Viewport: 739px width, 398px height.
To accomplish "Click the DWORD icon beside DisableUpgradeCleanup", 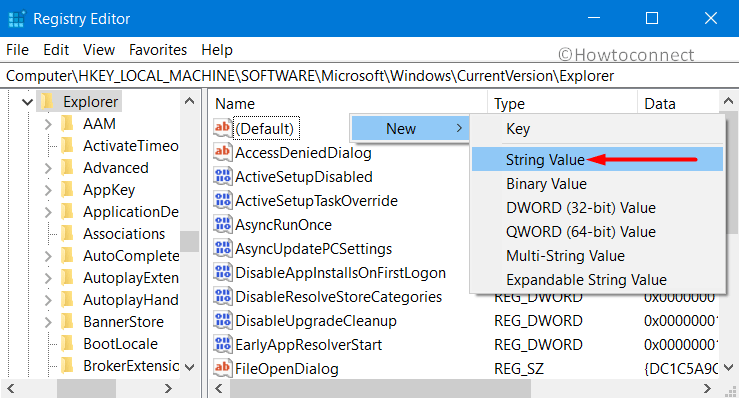I will [222, 321].
